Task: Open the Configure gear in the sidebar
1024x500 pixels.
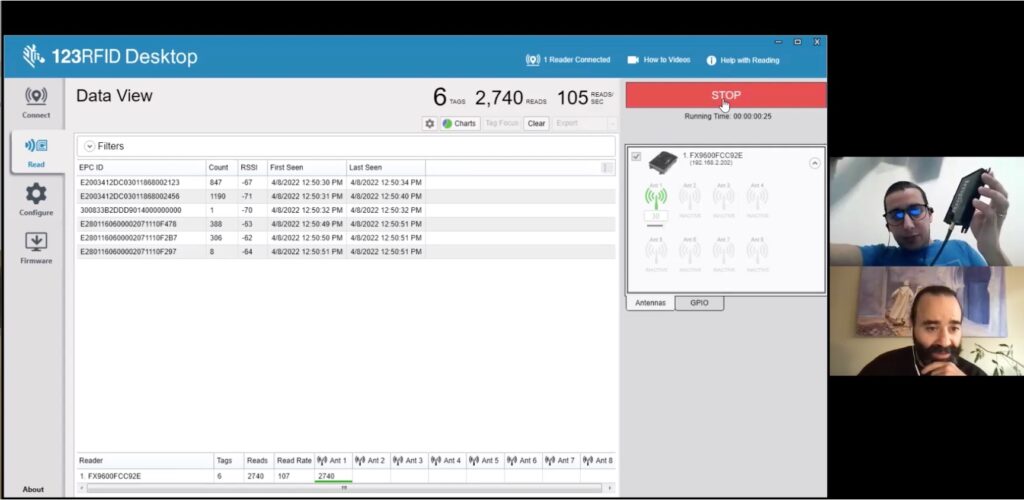Action: click(x=36, y=198)
